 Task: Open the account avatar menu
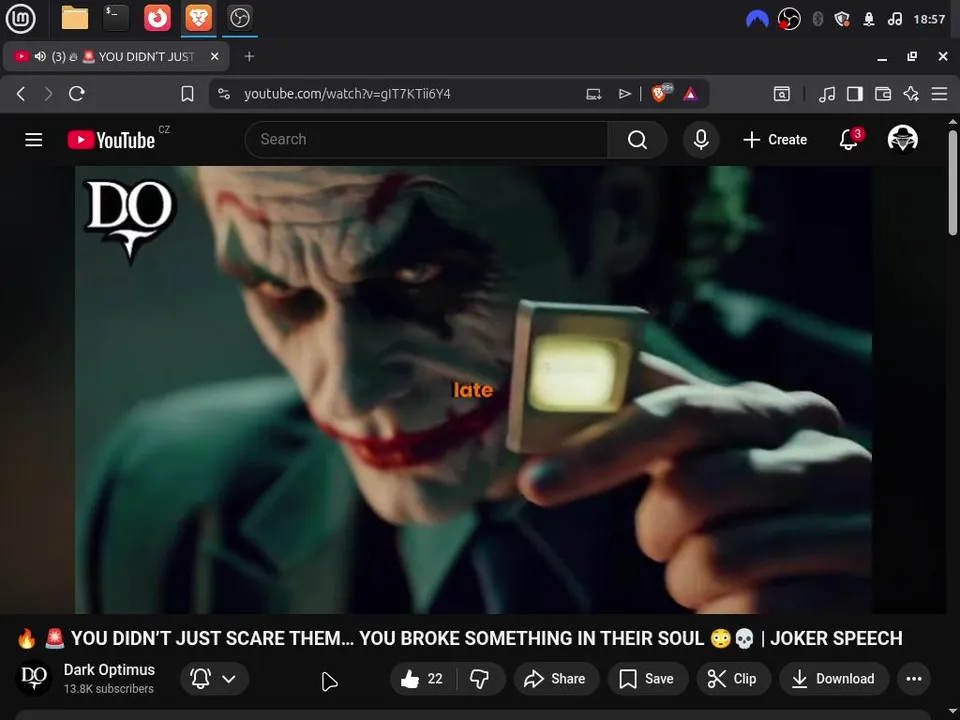tap(902, 139)
